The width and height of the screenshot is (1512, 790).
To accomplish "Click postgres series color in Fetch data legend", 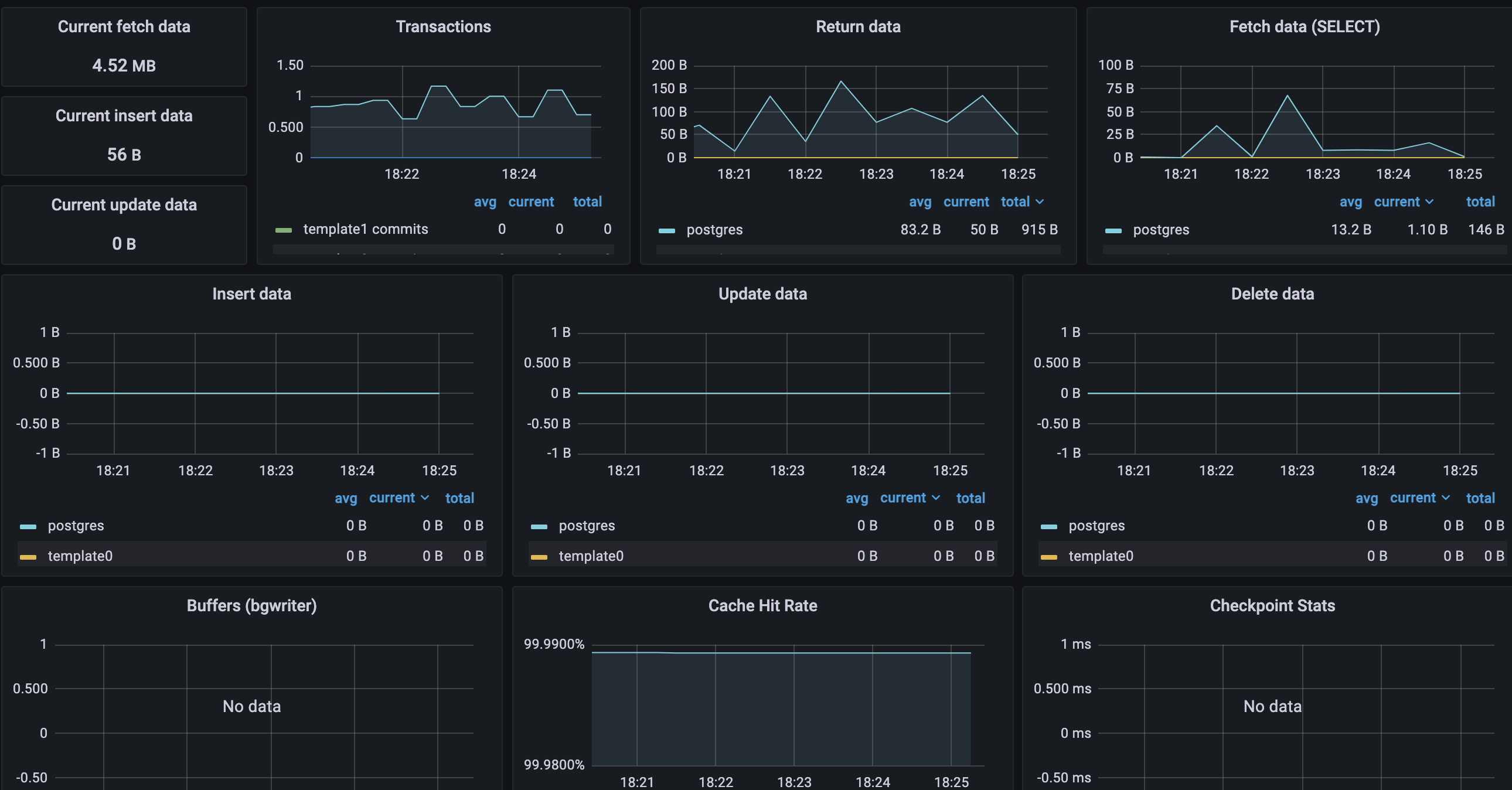I will pyautogui.click(x=1113, y=231).
